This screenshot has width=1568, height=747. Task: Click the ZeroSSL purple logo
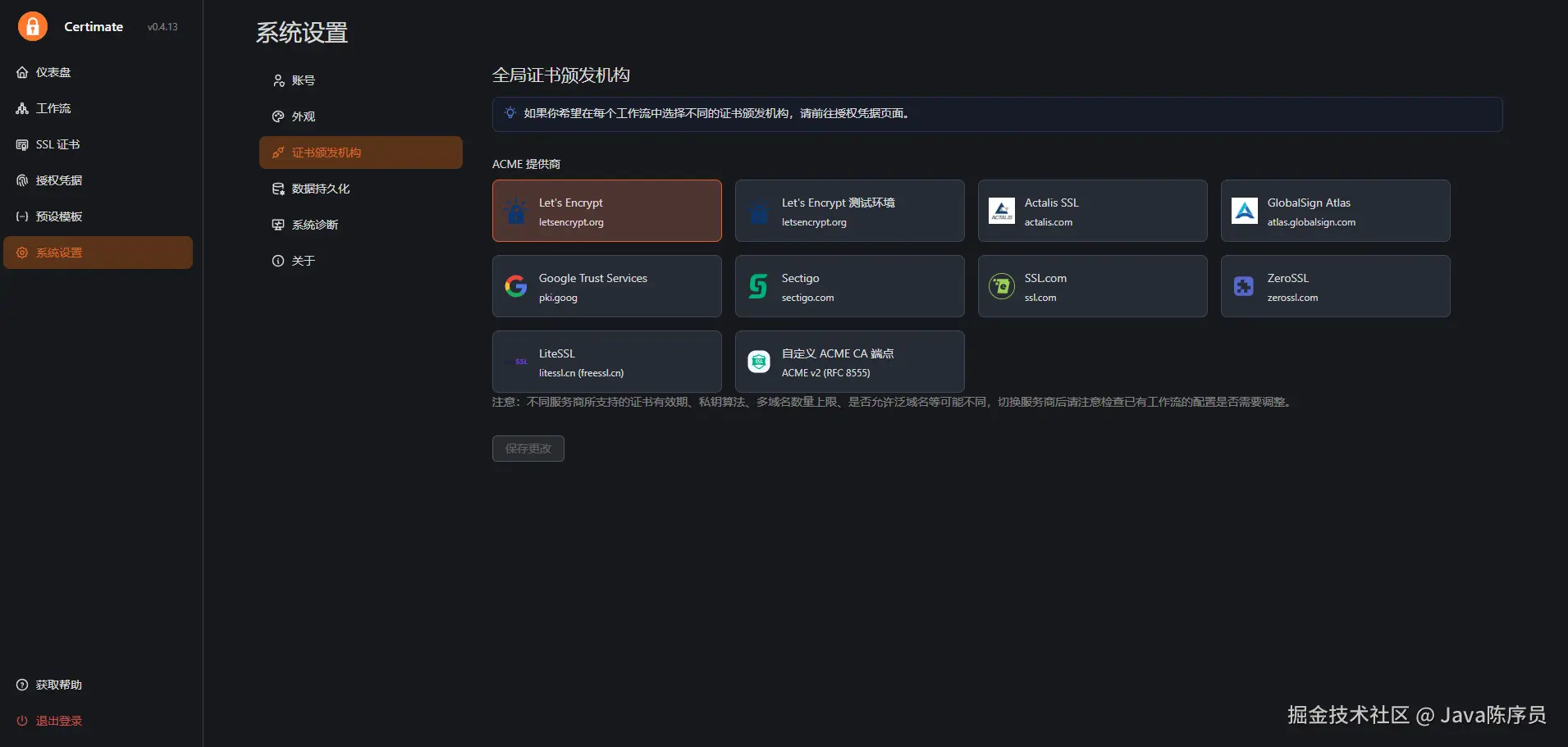1245,286
